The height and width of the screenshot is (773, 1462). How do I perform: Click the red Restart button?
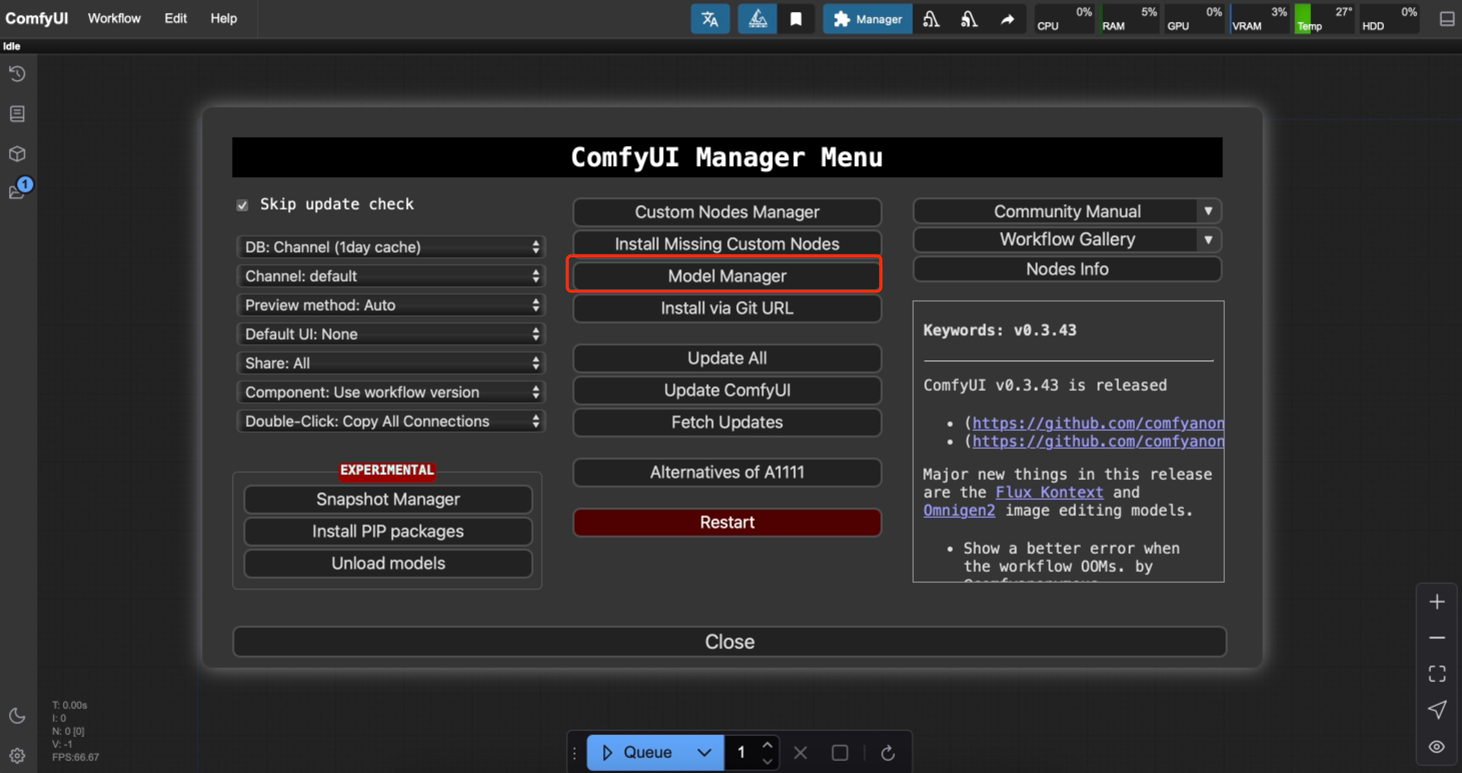pos(727,522)
